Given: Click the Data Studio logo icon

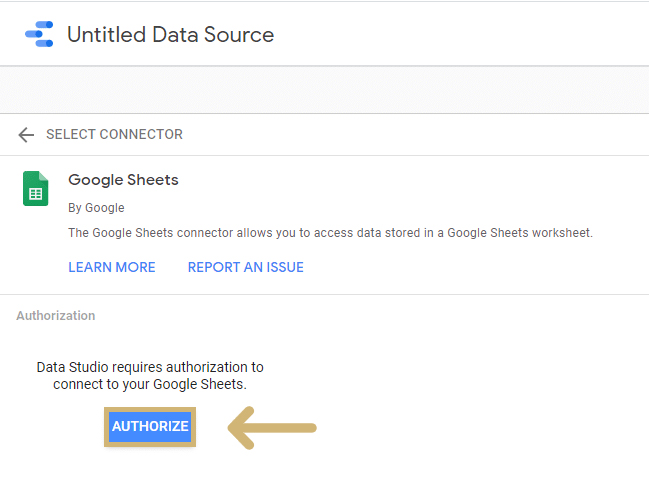Looking at the screenshot, I should pyautogui.click(x=39, y=34).
